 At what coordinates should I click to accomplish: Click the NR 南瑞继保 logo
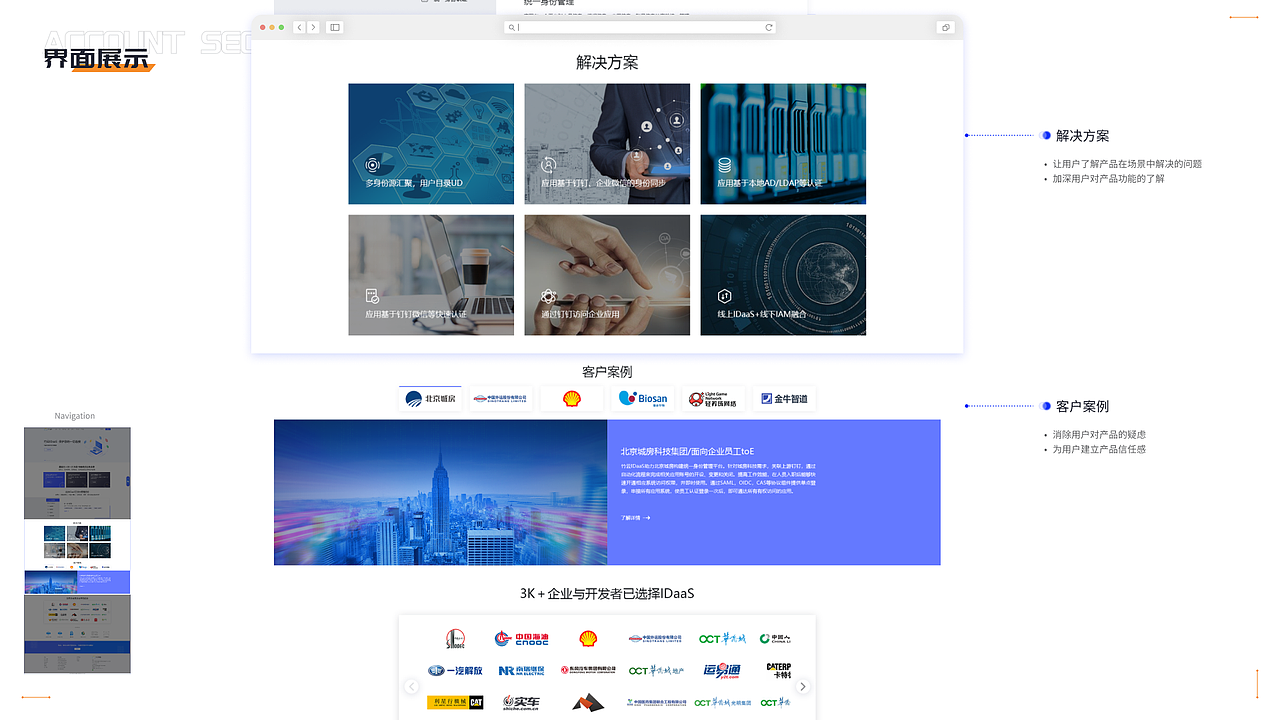[x=521, y=670]
